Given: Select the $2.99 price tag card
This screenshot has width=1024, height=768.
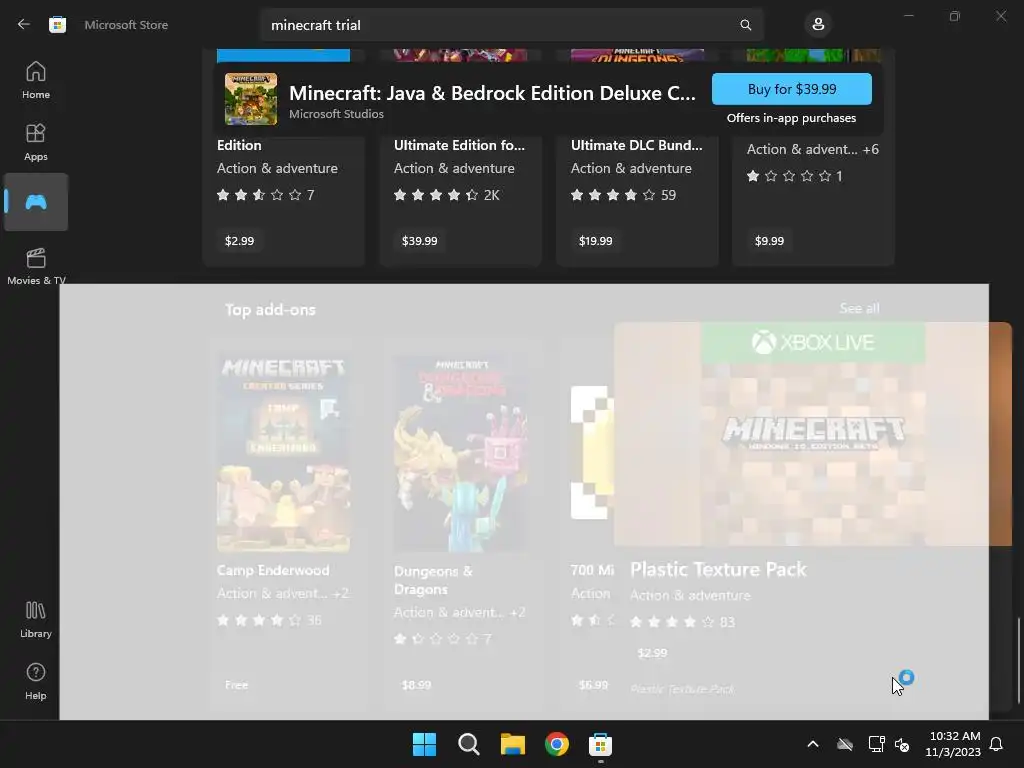Looking at the screenshot, I should (240, 241).
